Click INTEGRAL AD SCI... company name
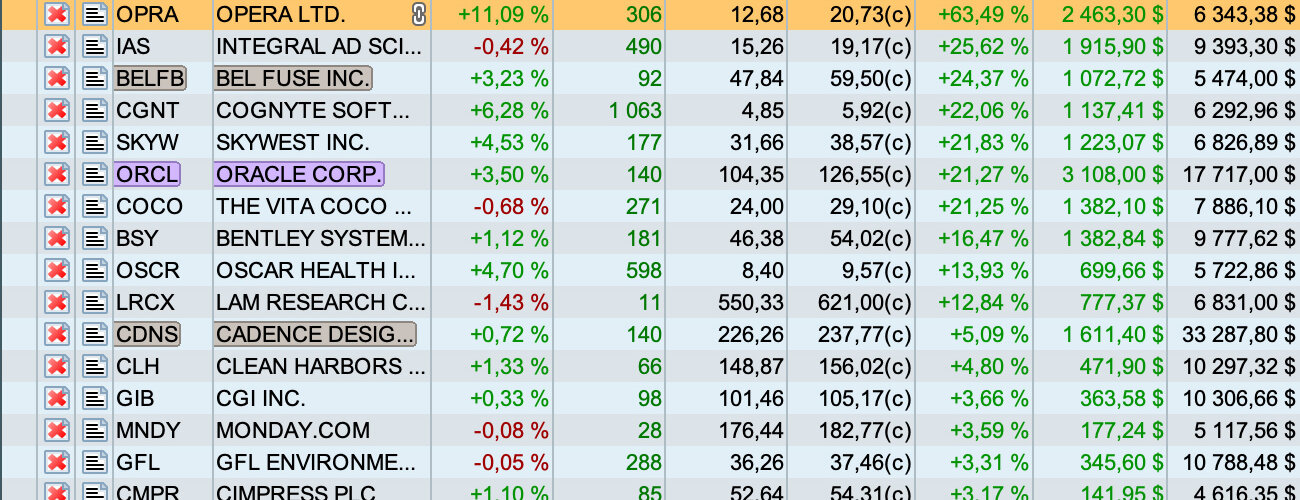This screenshot has width=1300, height=500. pos(321,47)
